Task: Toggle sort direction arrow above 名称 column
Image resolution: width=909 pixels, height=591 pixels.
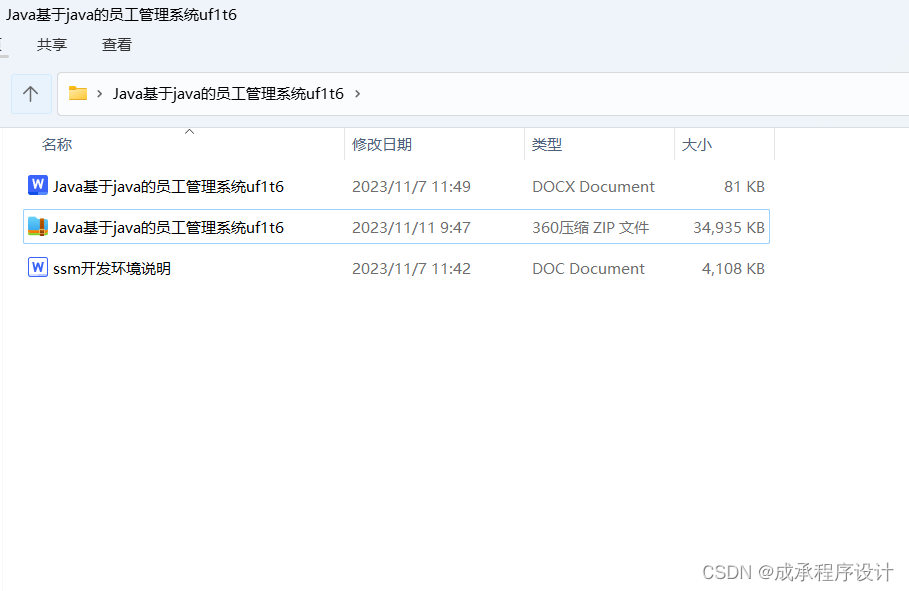Action: (x=189, y=132)
